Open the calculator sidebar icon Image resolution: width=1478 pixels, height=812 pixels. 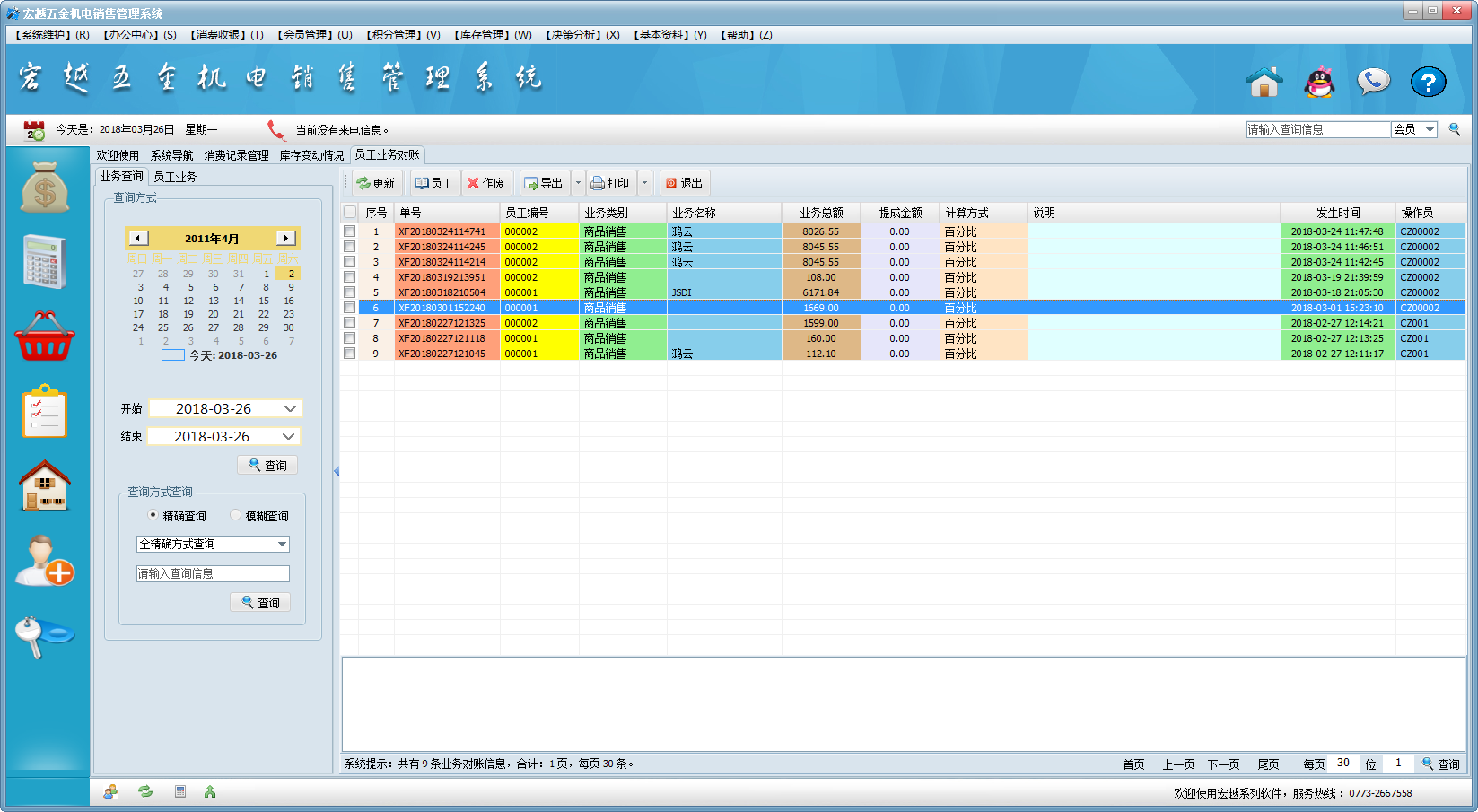[x=45, y=261]
